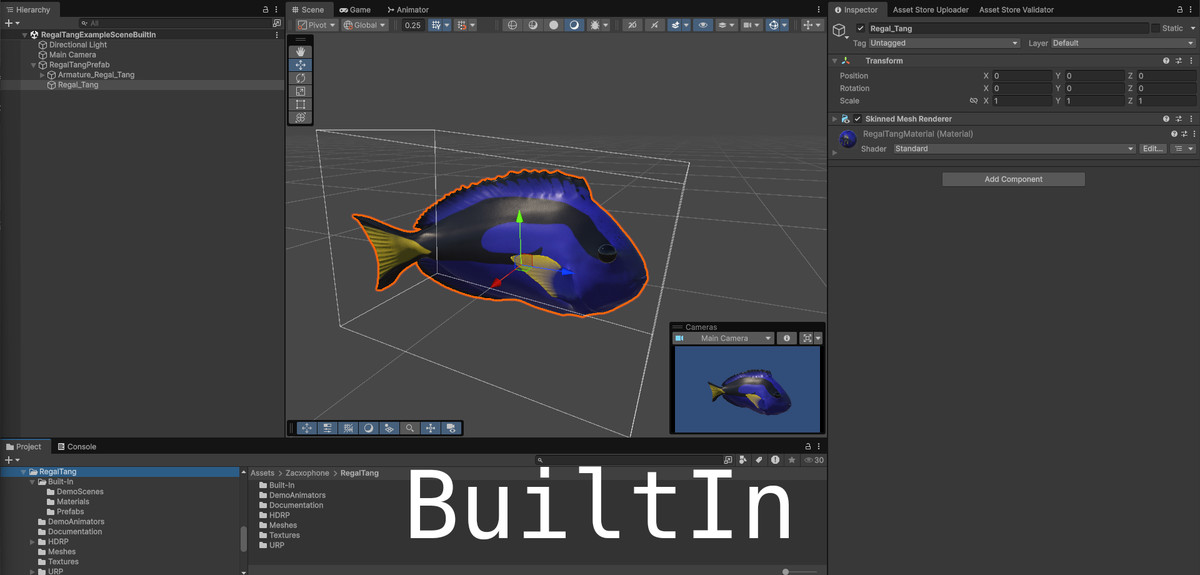The height and width of the screenshot is (575, 1200).
Task: Open the Asset Store Uploader tab
Action: click(x=930, y=9)
